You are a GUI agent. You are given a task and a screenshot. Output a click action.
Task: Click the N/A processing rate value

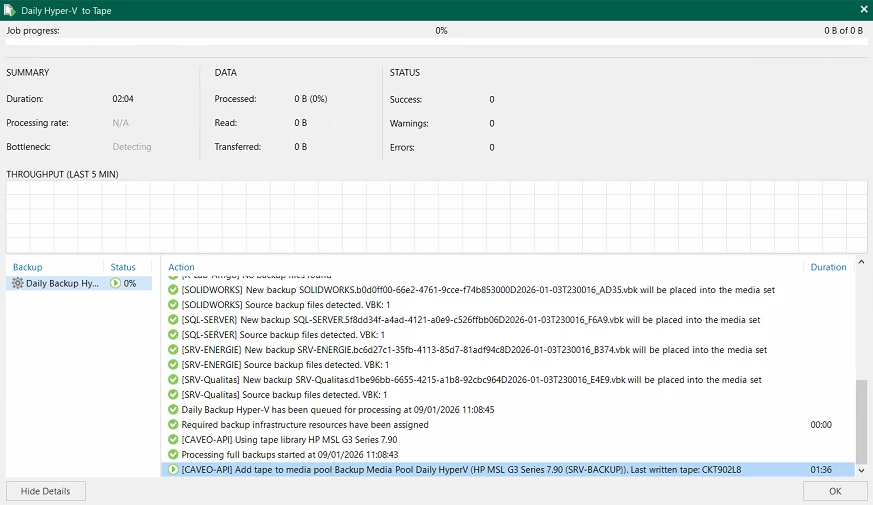(120, 123)
